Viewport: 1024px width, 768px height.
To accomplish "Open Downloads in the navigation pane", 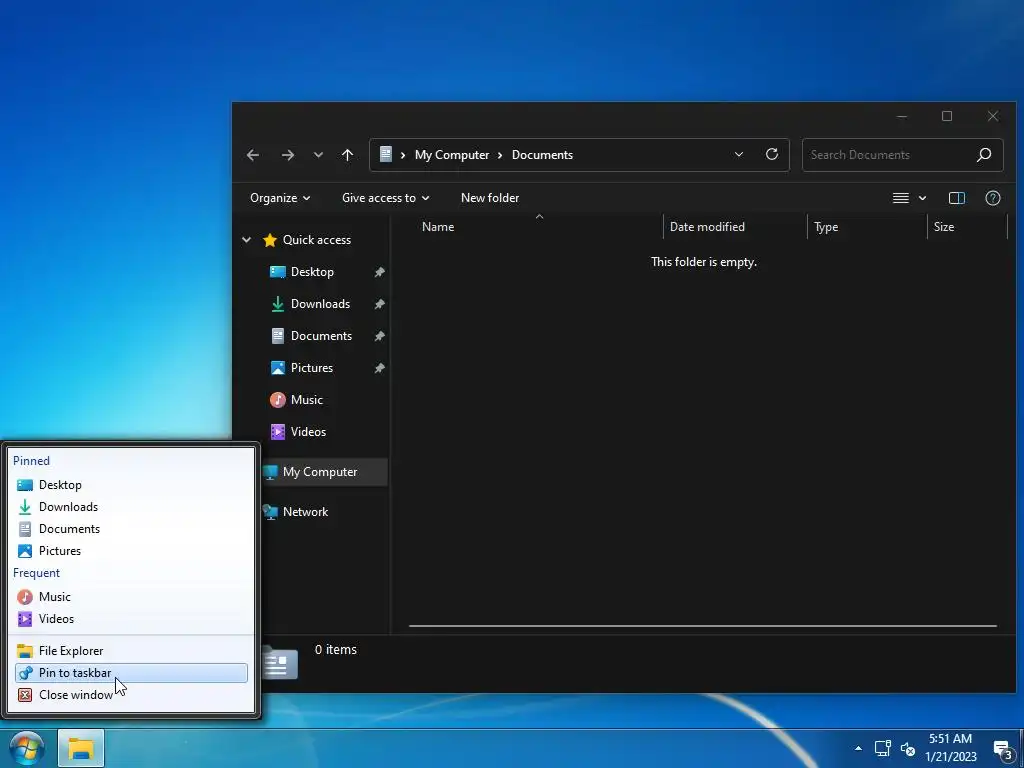I will (320, 304).
